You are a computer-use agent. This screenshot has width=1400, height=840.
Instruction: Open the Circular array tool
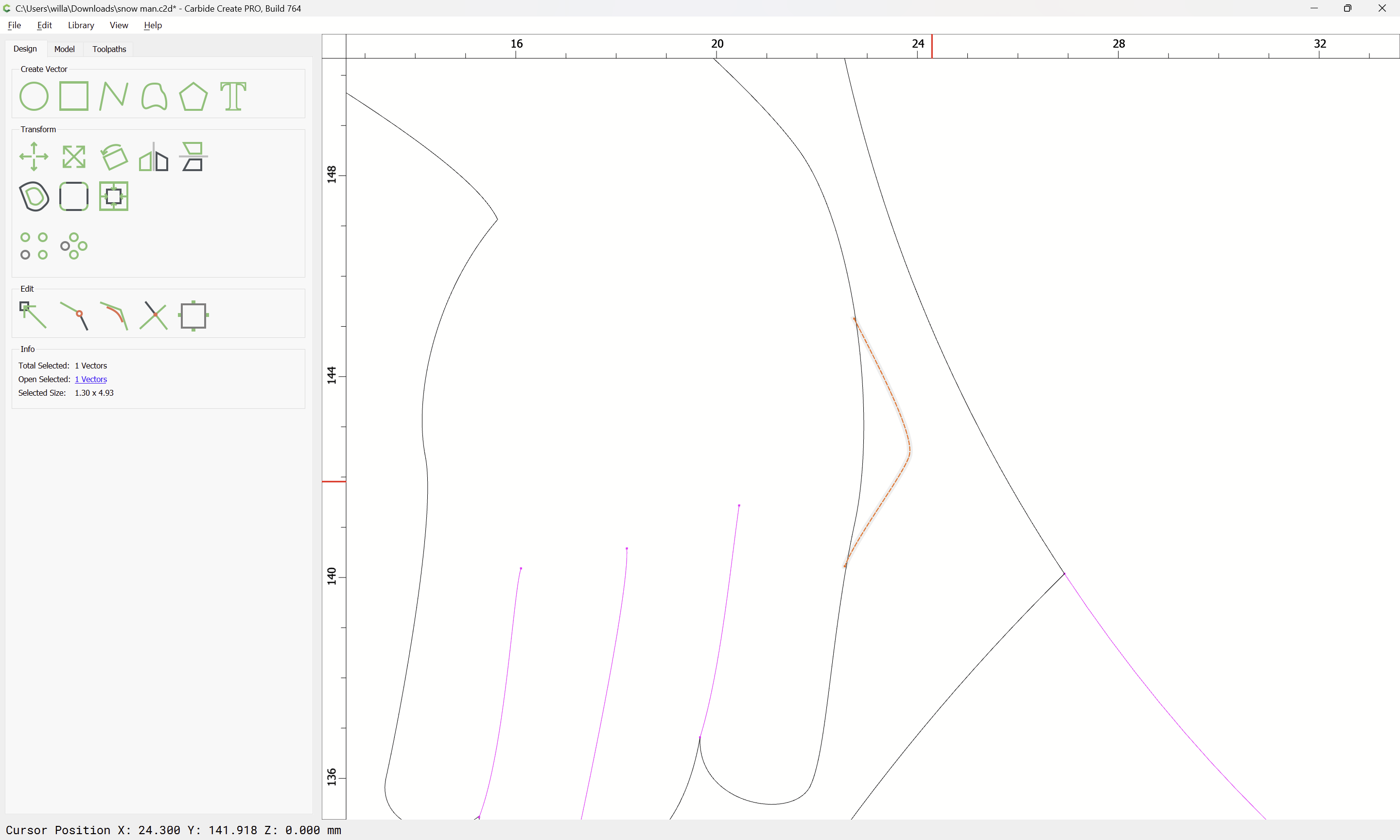[73, 246]
